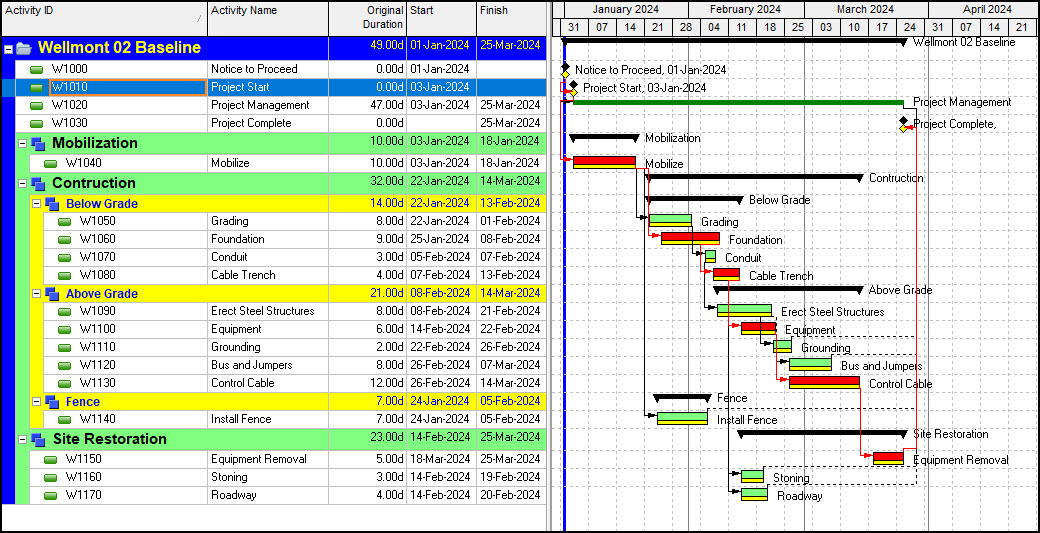Select the Erect Steel Structures Gantt bar
The height and width of the screenshot is (533, 1040).
point(744,310)
